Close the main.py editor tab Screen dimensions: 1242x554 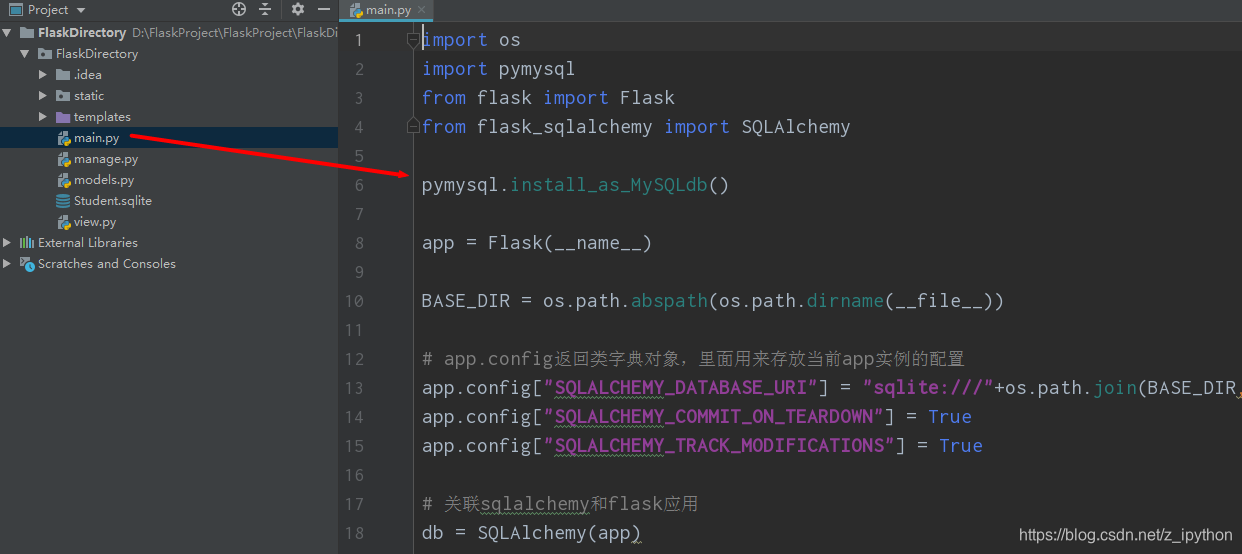(x=422, y=10)
